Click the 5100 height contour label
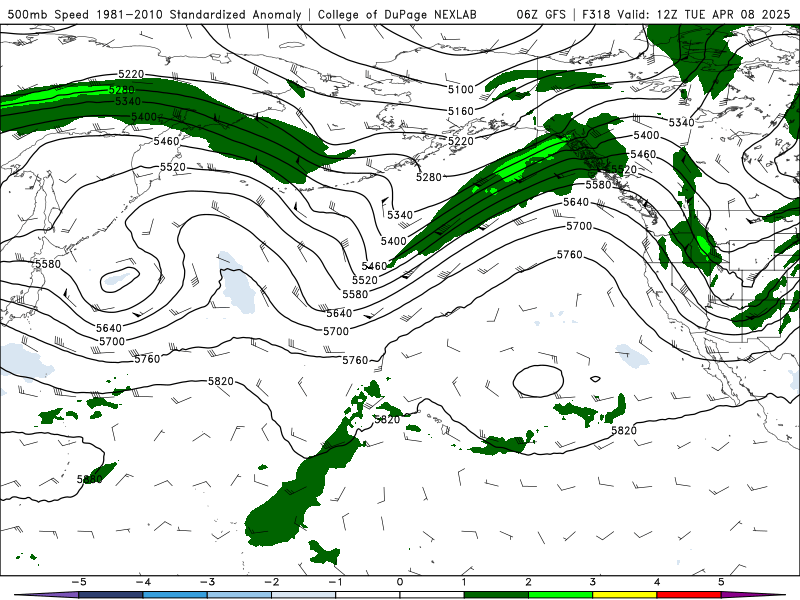 tap(461, 89)
